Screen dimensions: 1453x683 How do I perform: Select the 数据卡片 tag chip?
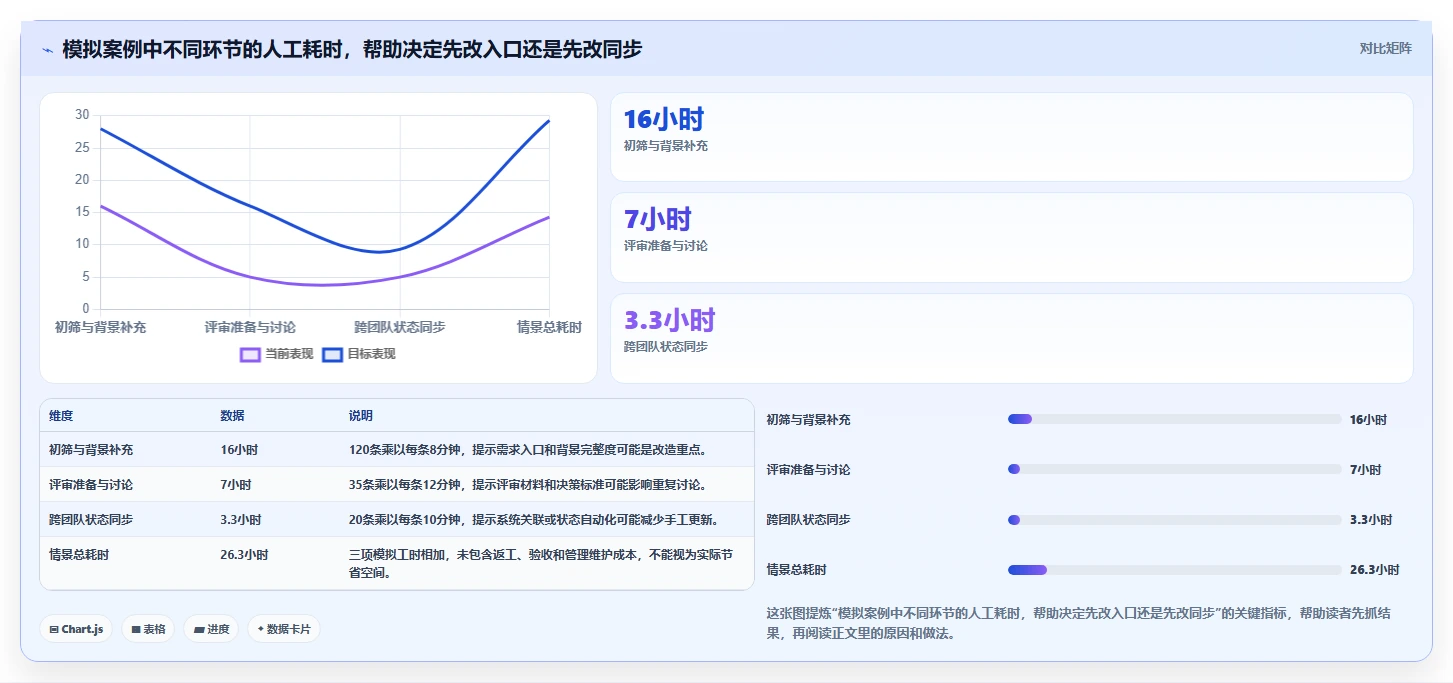(284, 629)
